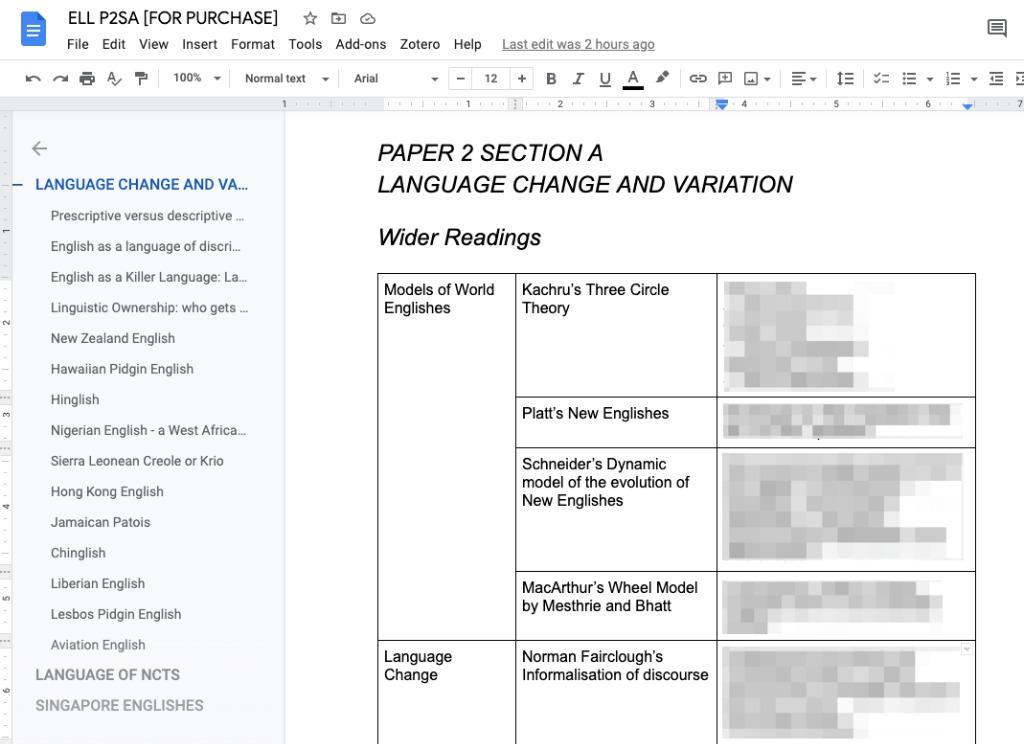Open the Insert image icon
Viewport: 1024px width, 744px height.
point(750,78)
